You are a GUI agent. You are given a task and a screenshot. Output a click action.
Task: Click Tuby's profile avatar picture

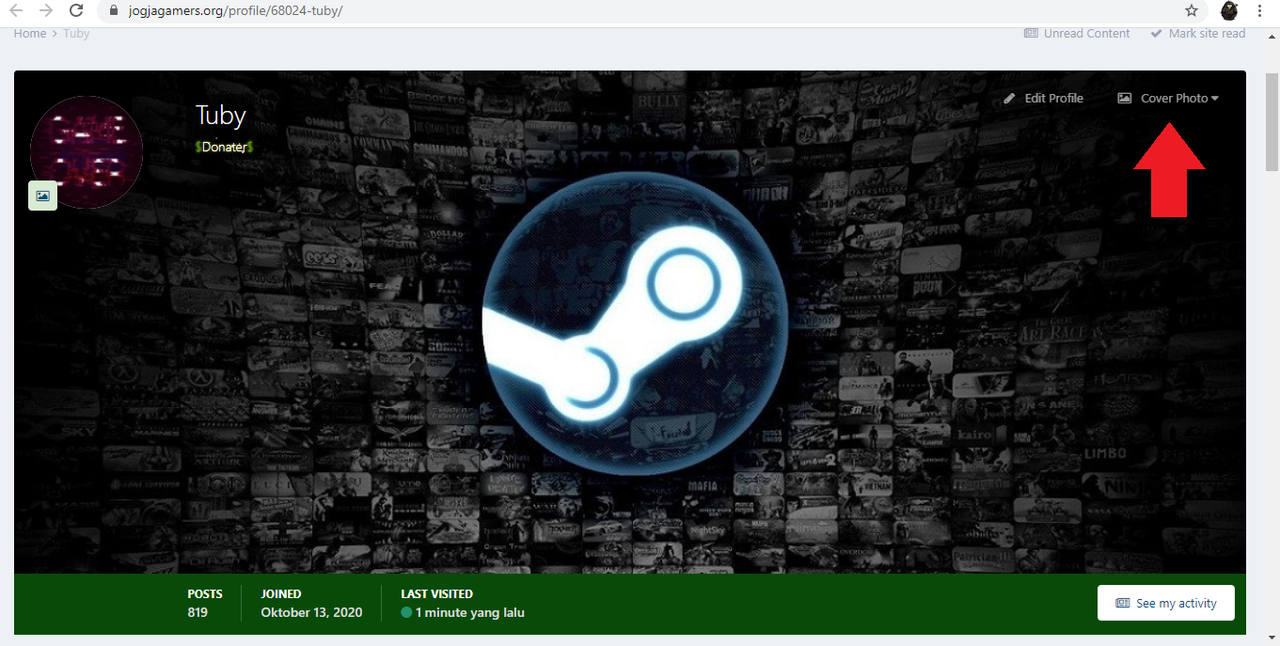point(87,152)
